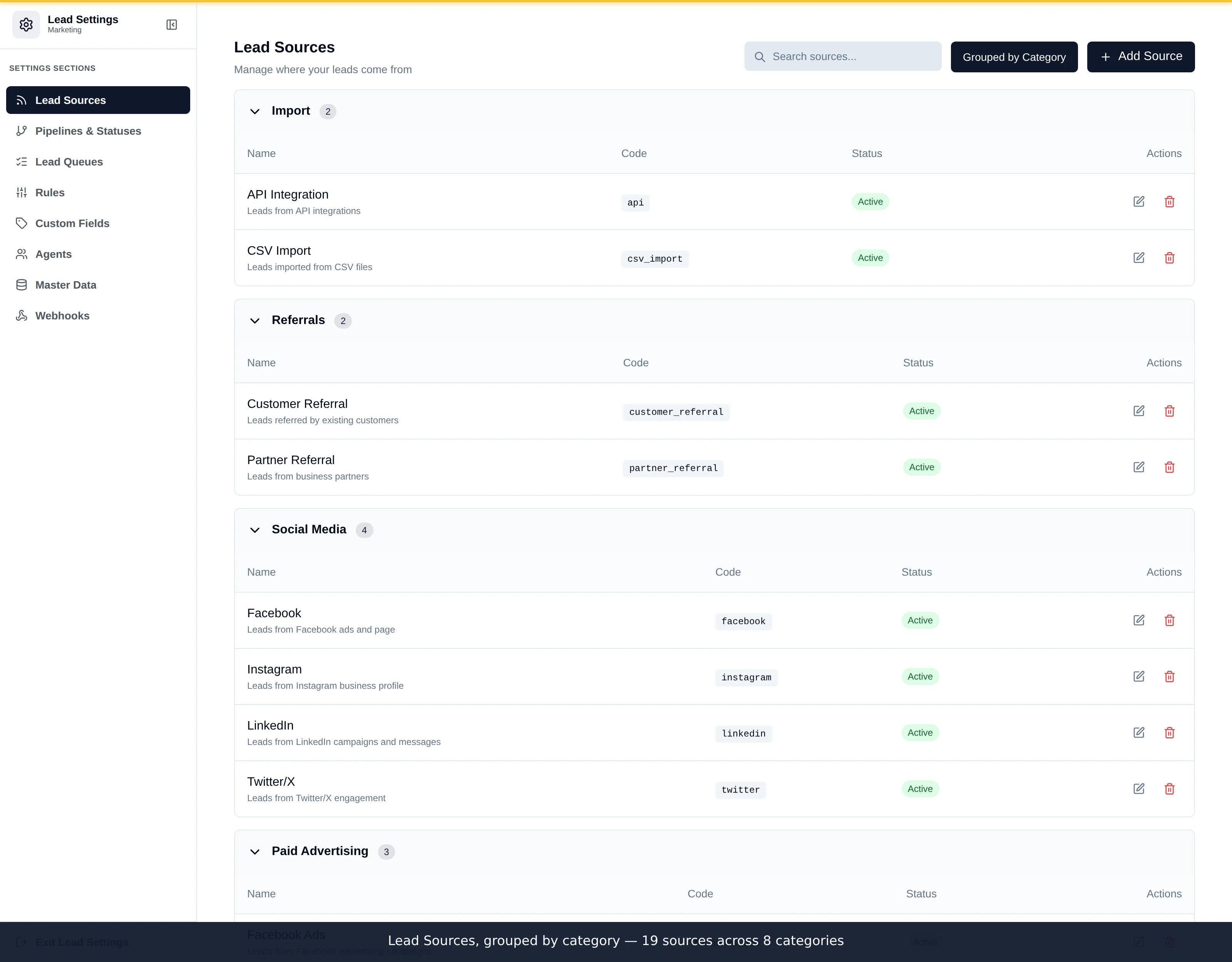Toggle Grouped by Category view

tap(1014, 57)
